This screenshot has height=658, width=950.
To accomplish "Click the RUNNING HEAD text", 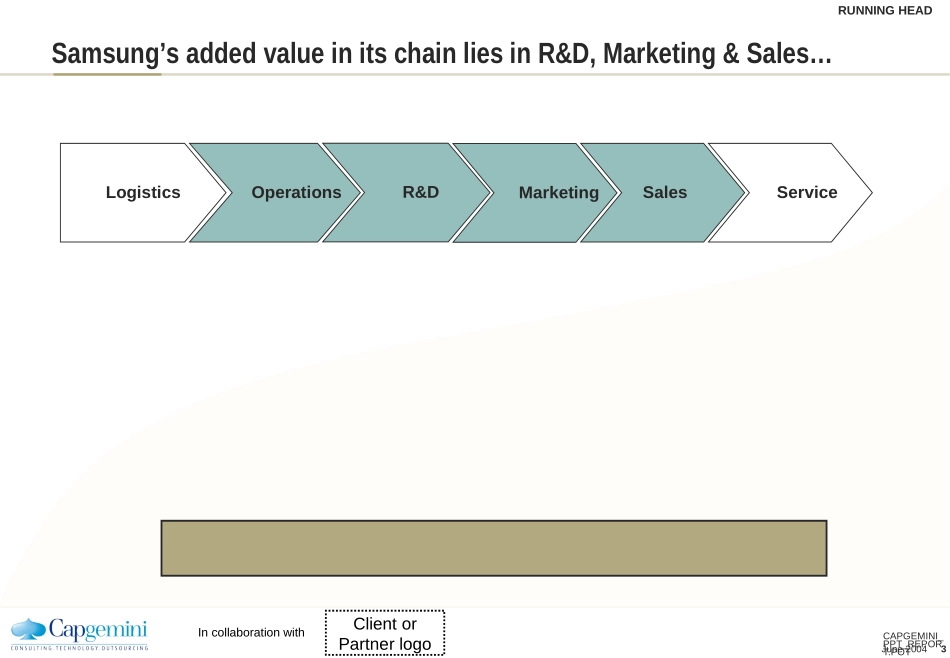I will [x=885, y=10].
